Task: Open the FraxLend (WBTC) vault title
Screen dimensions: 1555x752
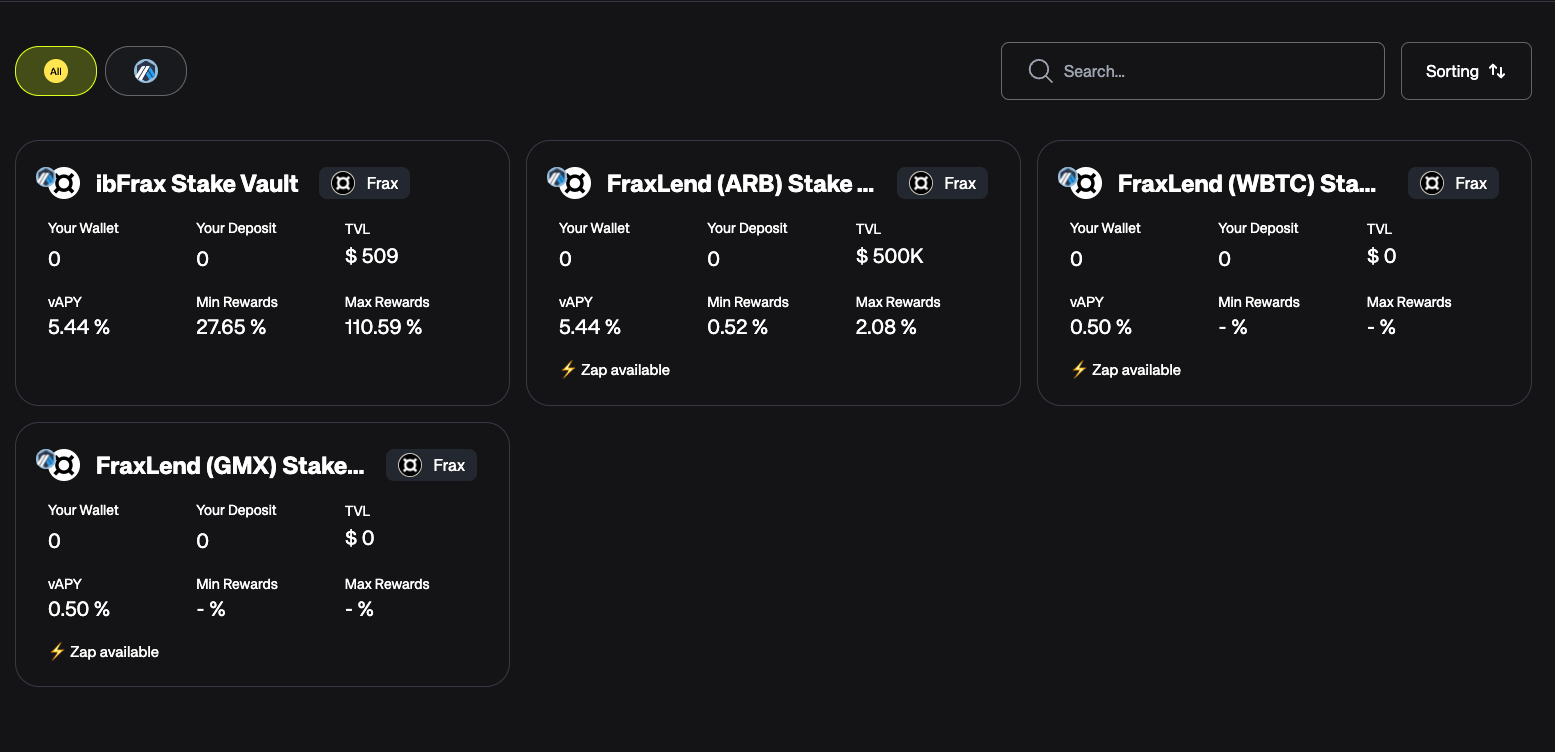Action: 1246,184
